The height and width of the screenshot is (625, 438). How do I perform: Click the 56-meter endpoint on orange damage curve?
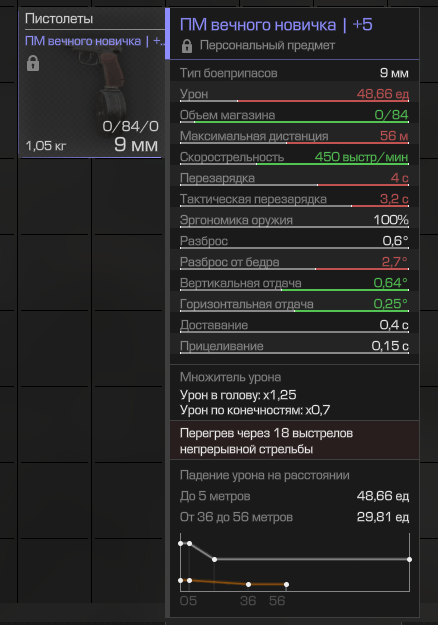[286, 584]
